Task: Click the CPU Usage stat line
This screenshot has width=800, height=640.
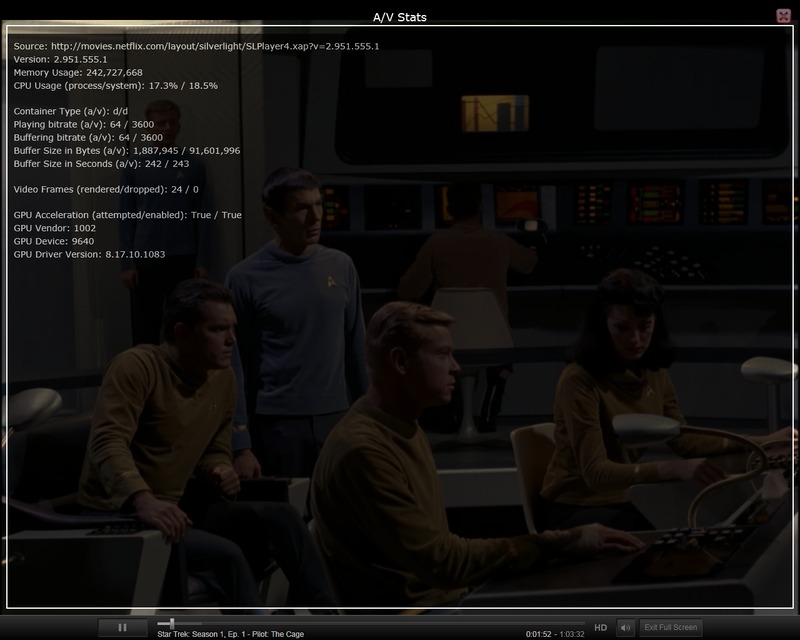Action: coord(116,85)
